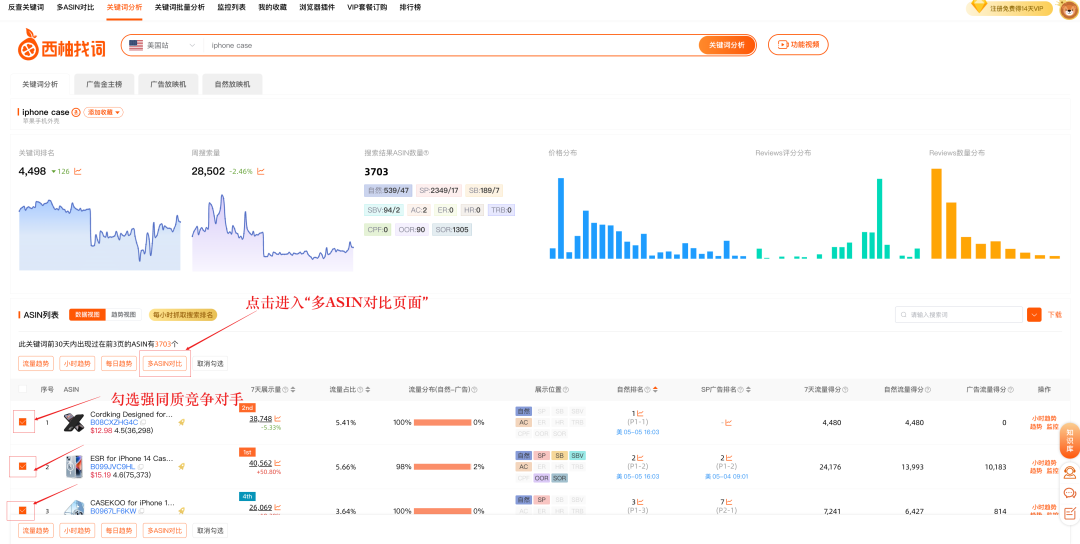Open ASIN link B08CXZHG4C

click(x=114, y=422)
